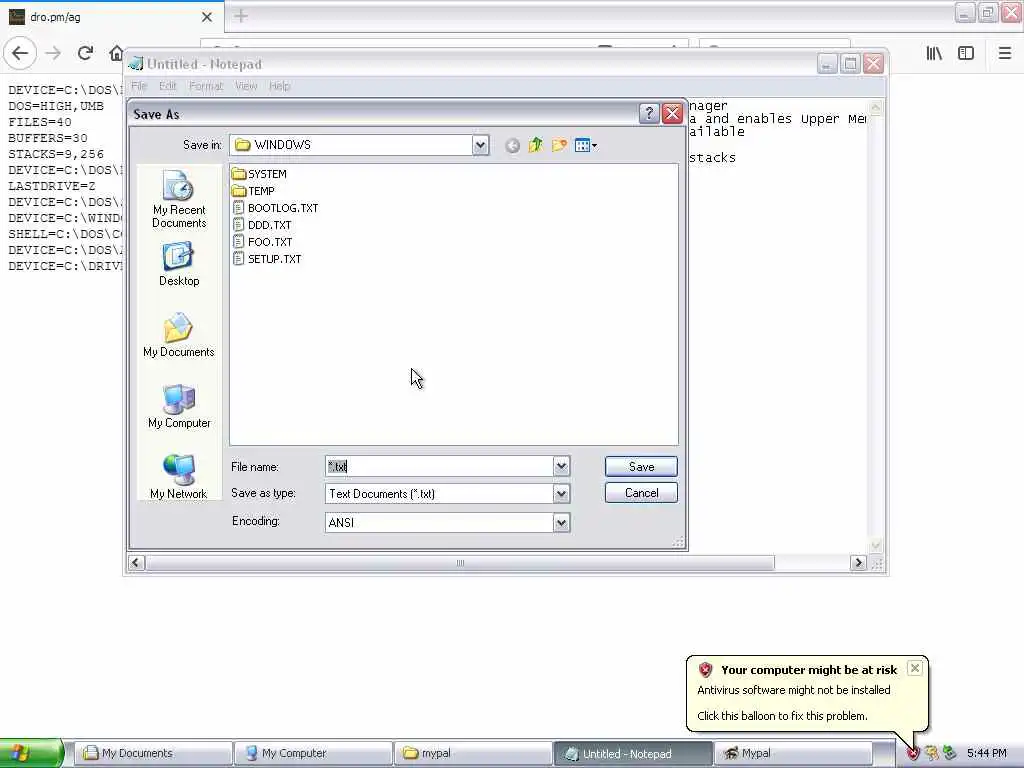The width and height of the screenshot is (1024, 768).
Task: Open the browser library icon
Action: coord(934,53)
